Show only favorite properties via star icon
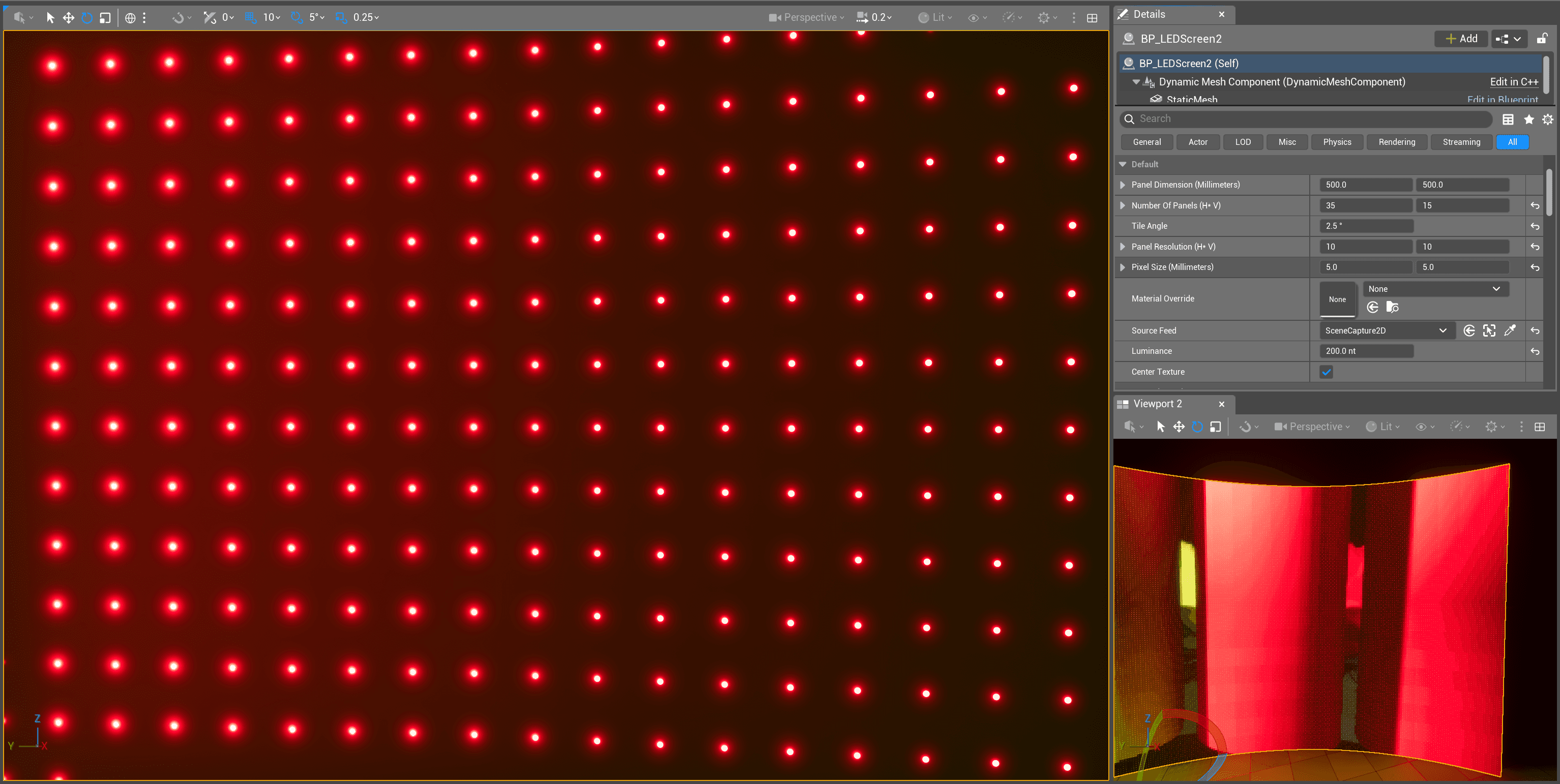This screenshot has height=784, width=1560. click(x=1528, y=119)
